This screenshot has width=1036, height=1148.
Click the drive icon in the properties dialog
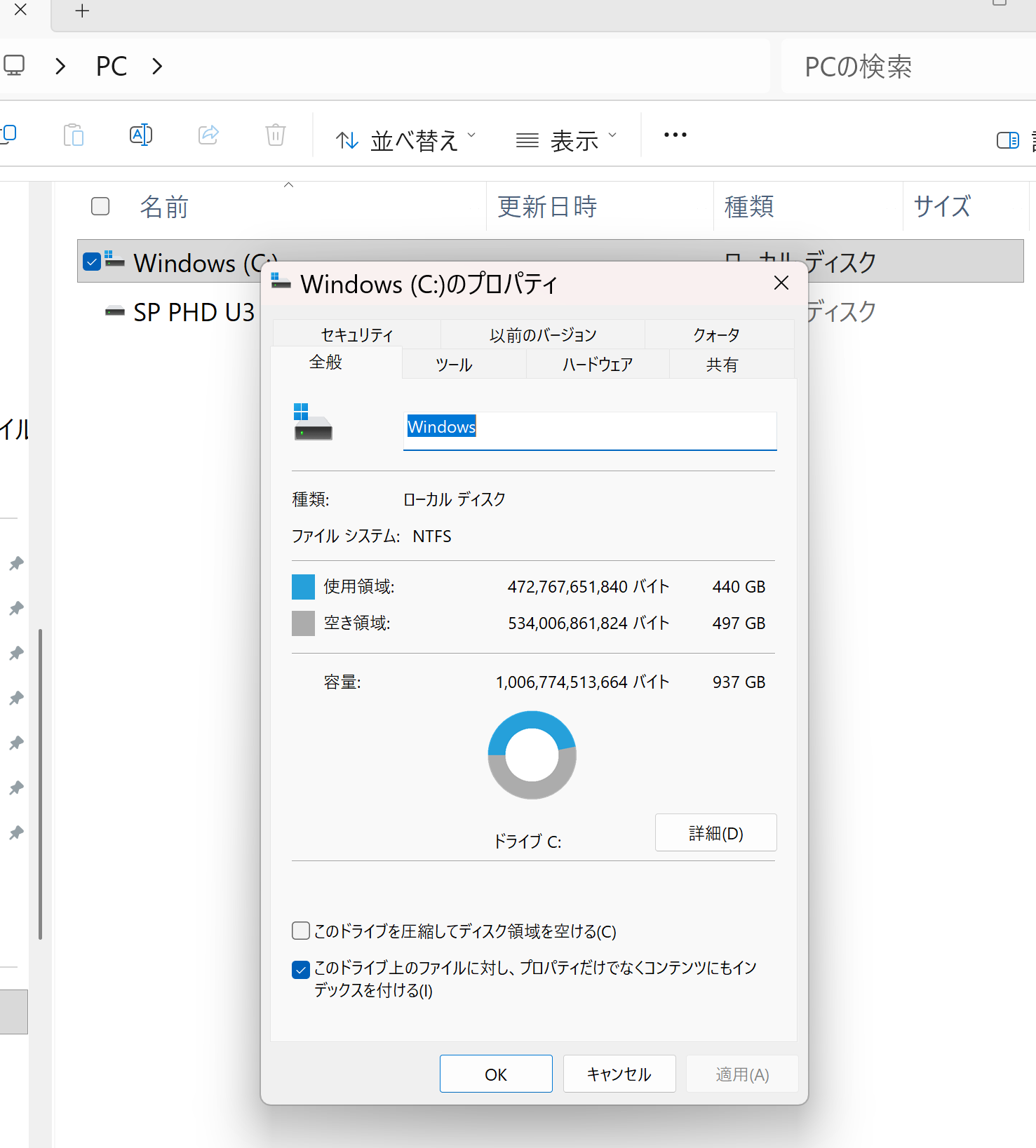[312, 422]
